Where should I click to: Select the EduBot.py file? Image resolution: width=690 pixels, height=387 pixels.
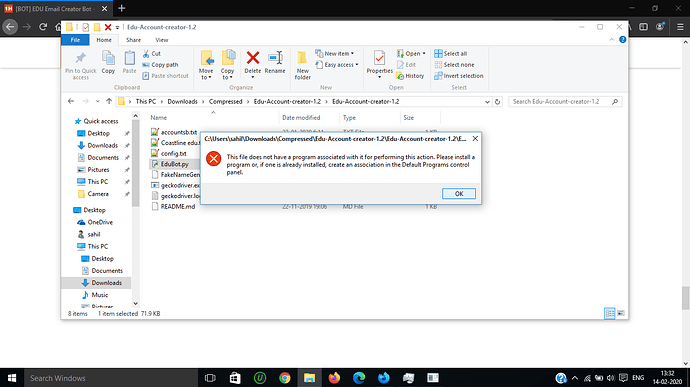point(170,164)
